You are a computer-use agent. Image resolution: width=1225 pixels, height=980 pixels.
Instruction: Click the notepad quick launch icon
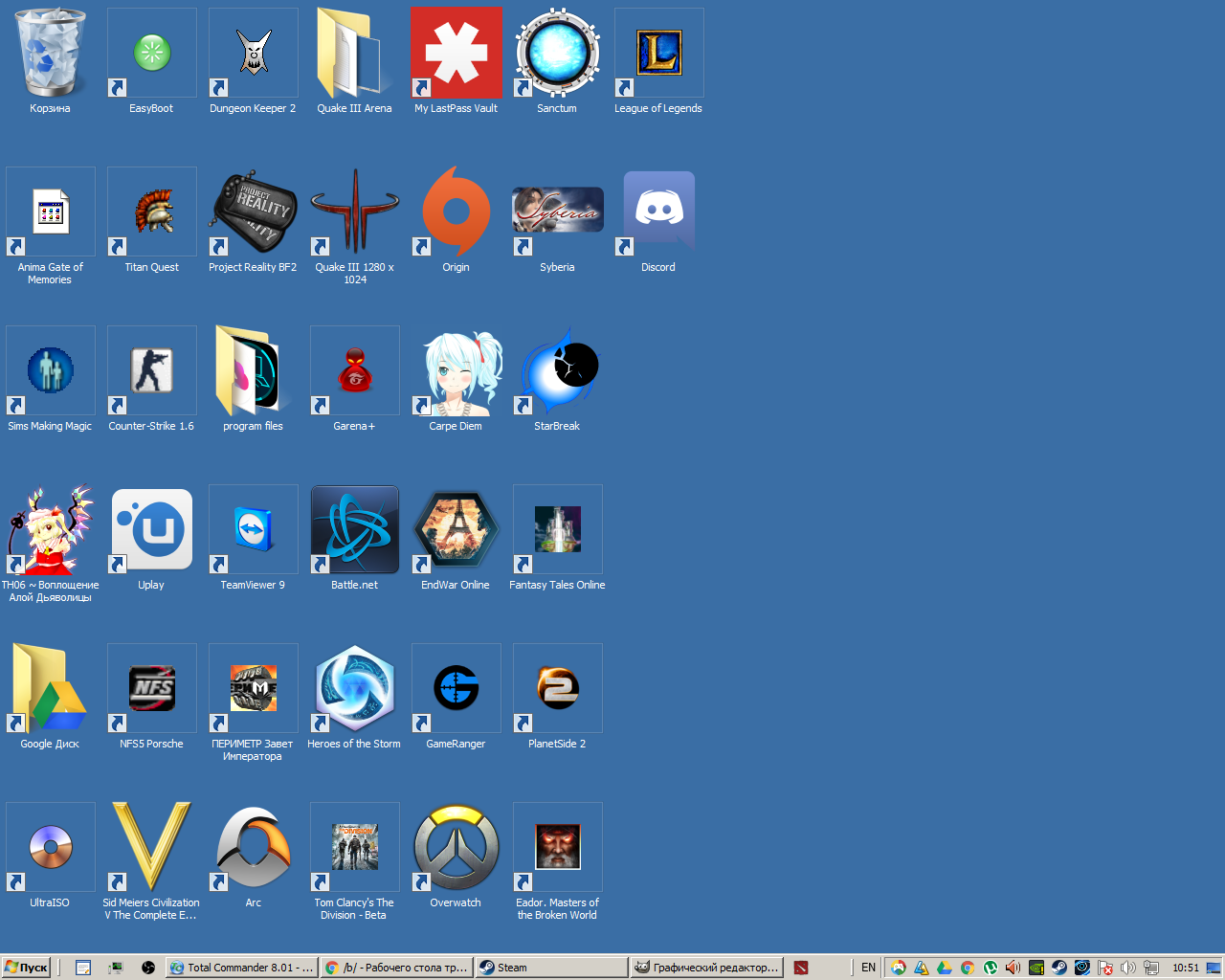(x=83, y=968)
